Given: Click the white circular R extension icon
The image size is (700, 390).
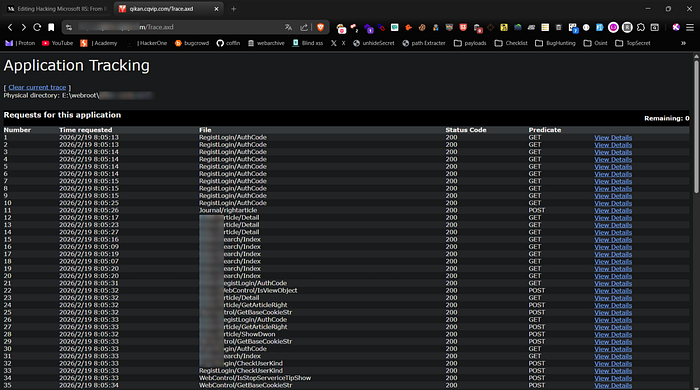Looking at the screenshot, I should [x=627, y=27].
